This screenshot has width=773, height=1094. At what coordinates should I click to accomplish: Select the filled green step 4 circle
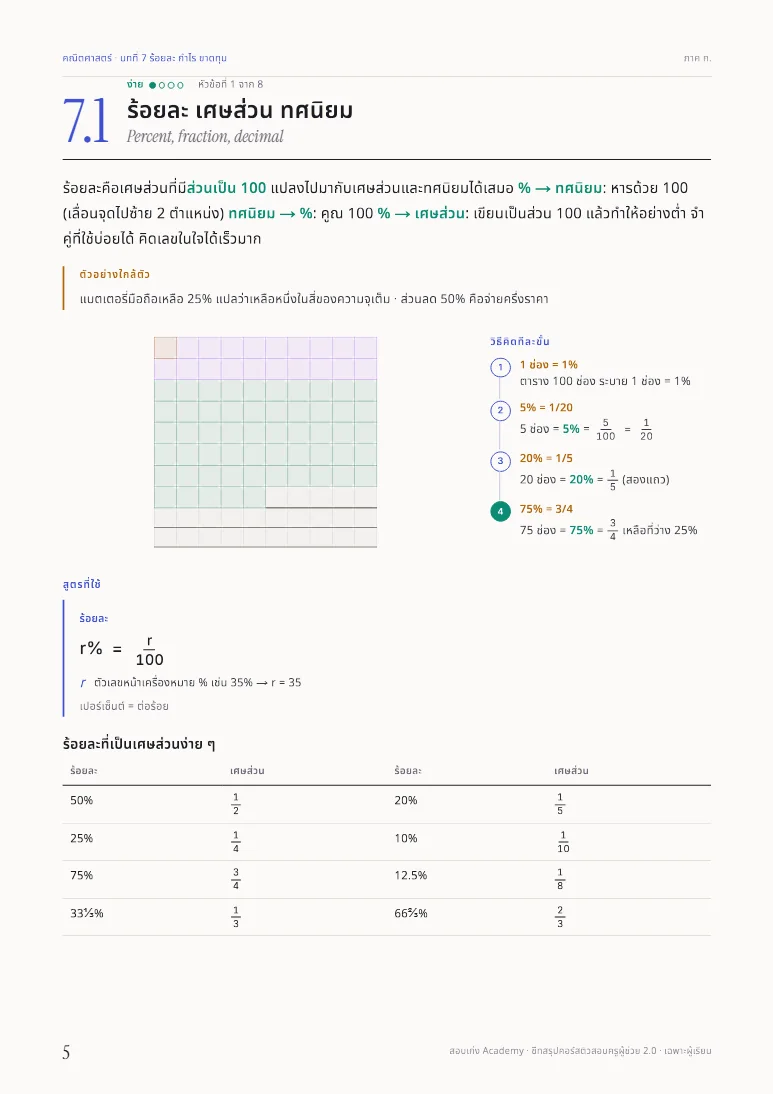500,511
